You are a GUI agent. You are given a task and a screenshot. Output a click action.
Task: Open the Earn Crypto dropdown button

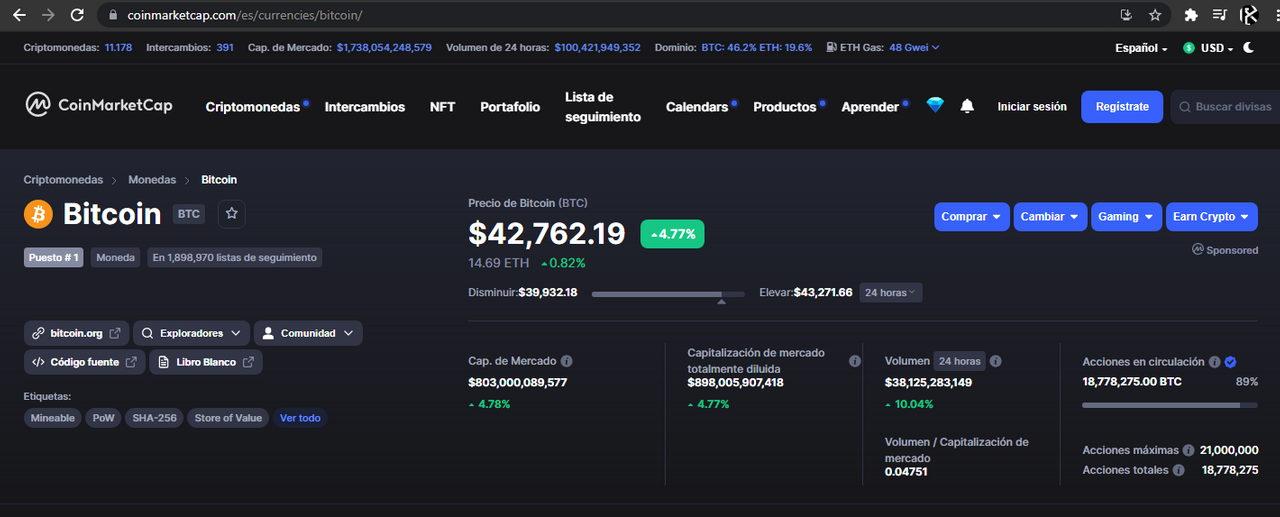[x=1211, y=216]
